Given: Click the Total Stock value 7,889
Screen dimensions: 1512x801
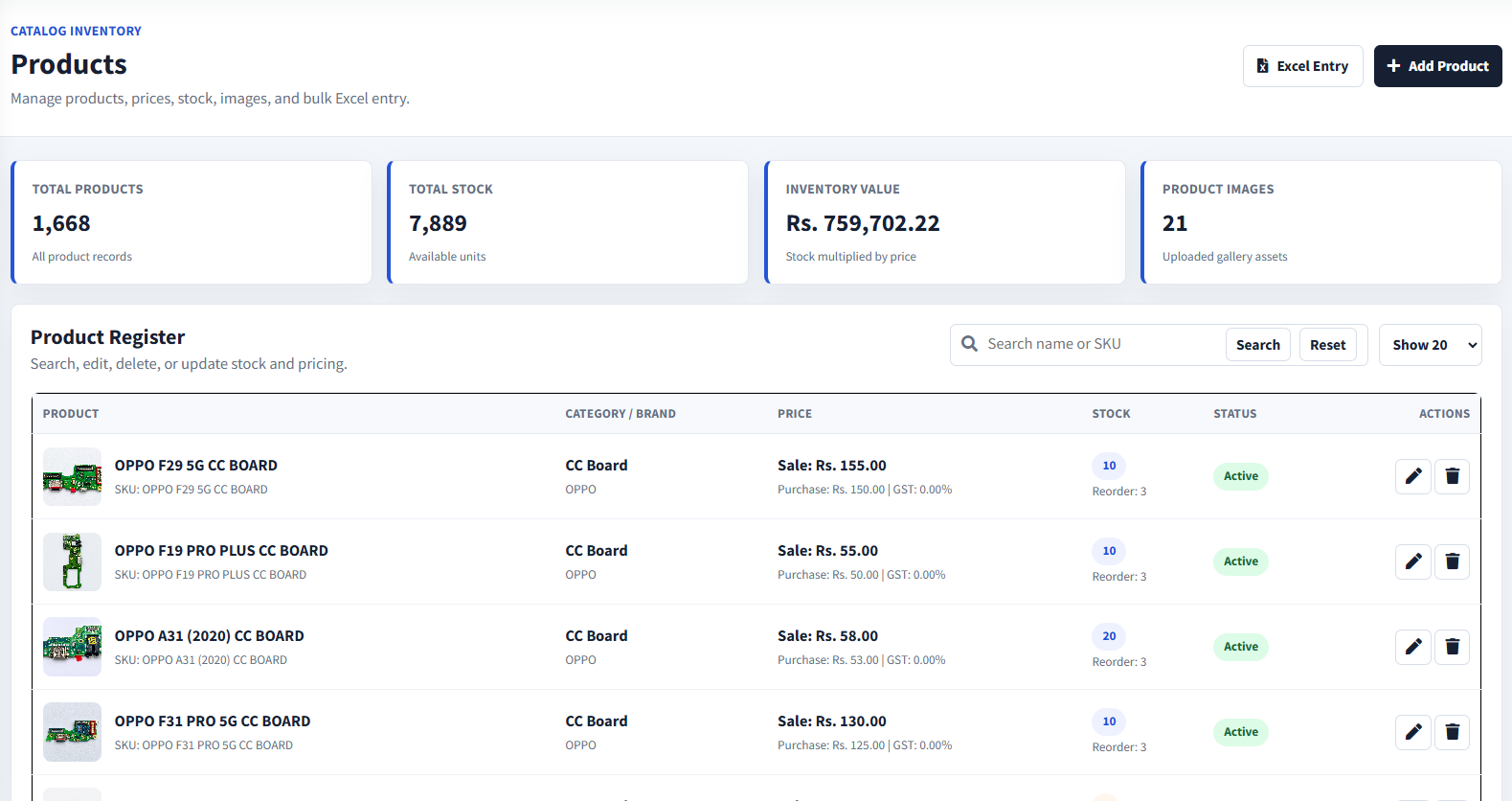Looking at the screenshot, I should 438,223.
